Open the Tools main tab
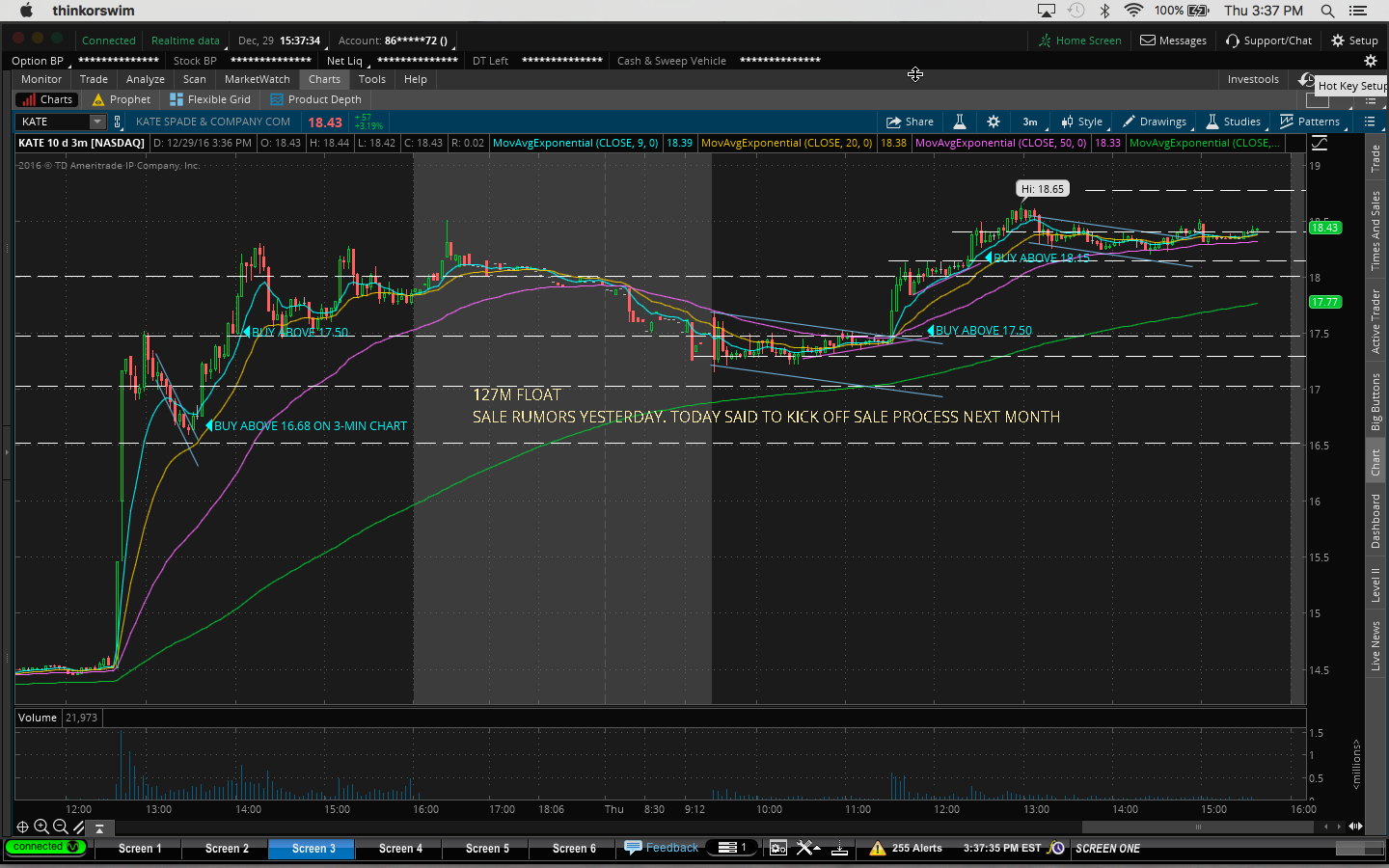The height and width of the screenshot is (868, 1389). click(x=372, y=79)
